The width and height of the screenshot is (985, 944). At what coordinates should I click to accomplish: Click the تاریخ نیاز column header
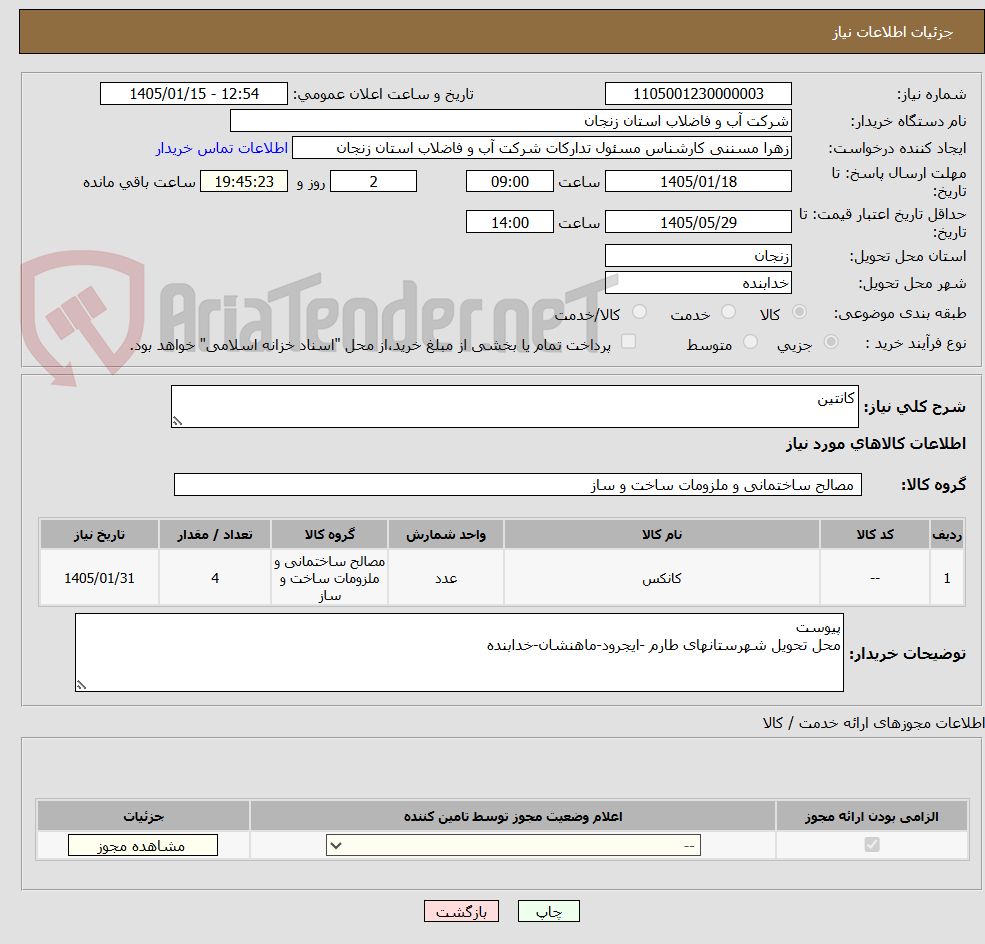tap(99, 534)
